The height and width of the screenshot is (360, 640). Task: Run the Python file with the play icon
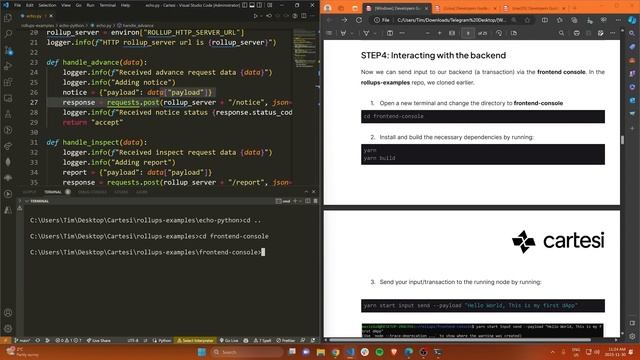point(256,16)
